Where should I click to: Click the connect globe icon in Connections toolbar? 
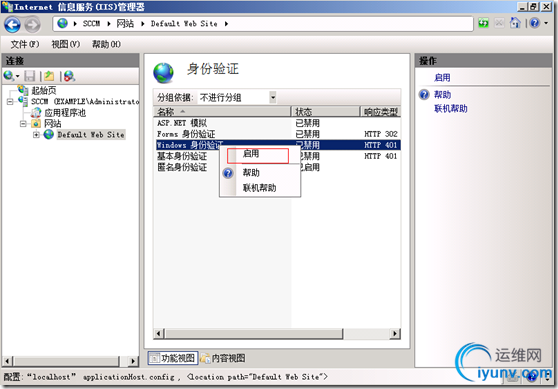[x=8, y=76]
